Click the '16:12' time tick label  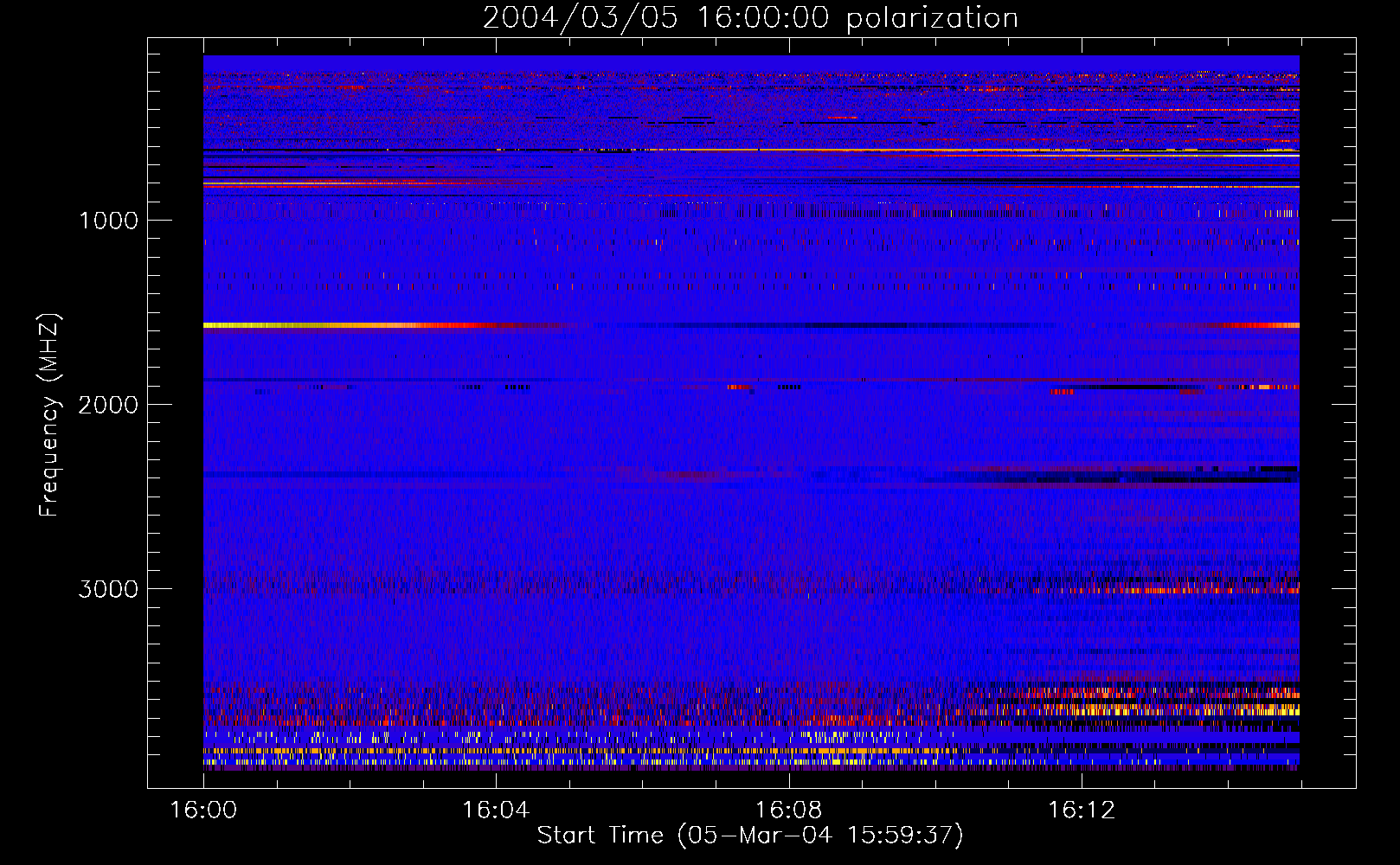[x=1082, y=811]
